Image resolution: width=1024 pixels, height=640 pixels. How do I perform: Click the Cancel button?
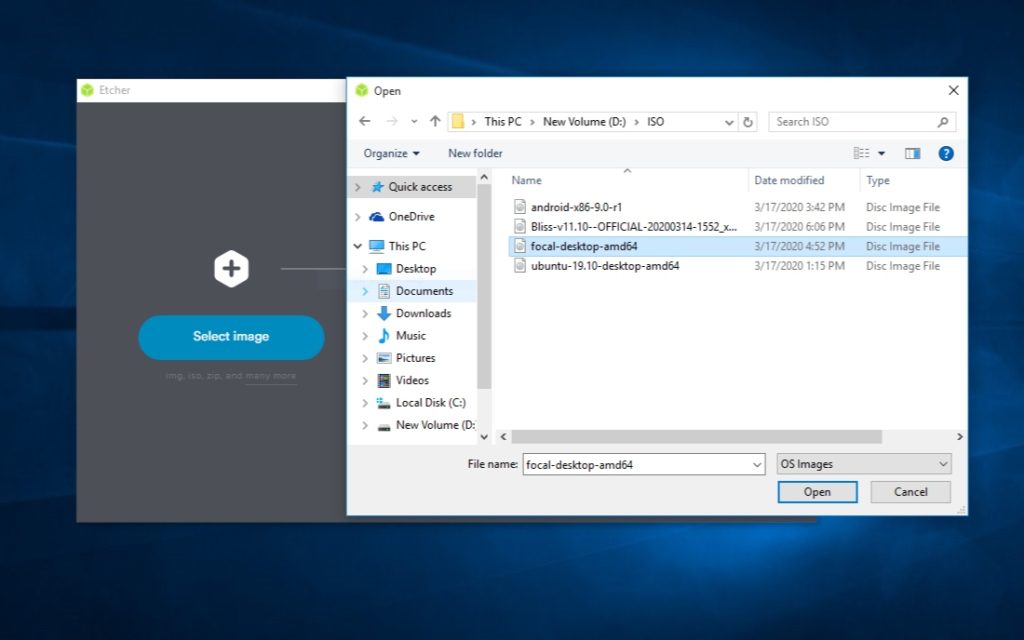910,492
